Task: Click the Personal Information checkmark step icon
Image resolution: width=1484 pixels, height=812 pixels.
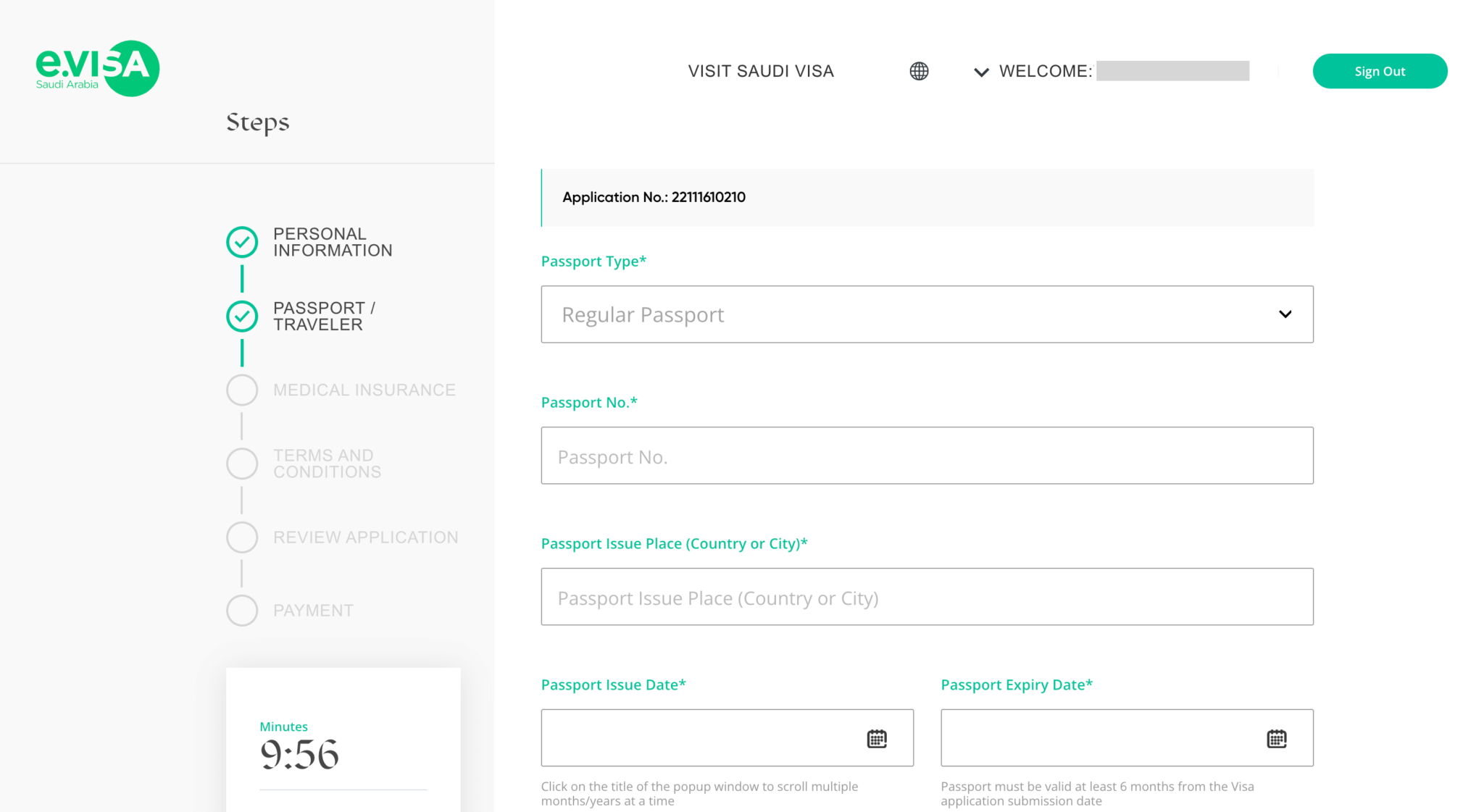Action: 242,242
